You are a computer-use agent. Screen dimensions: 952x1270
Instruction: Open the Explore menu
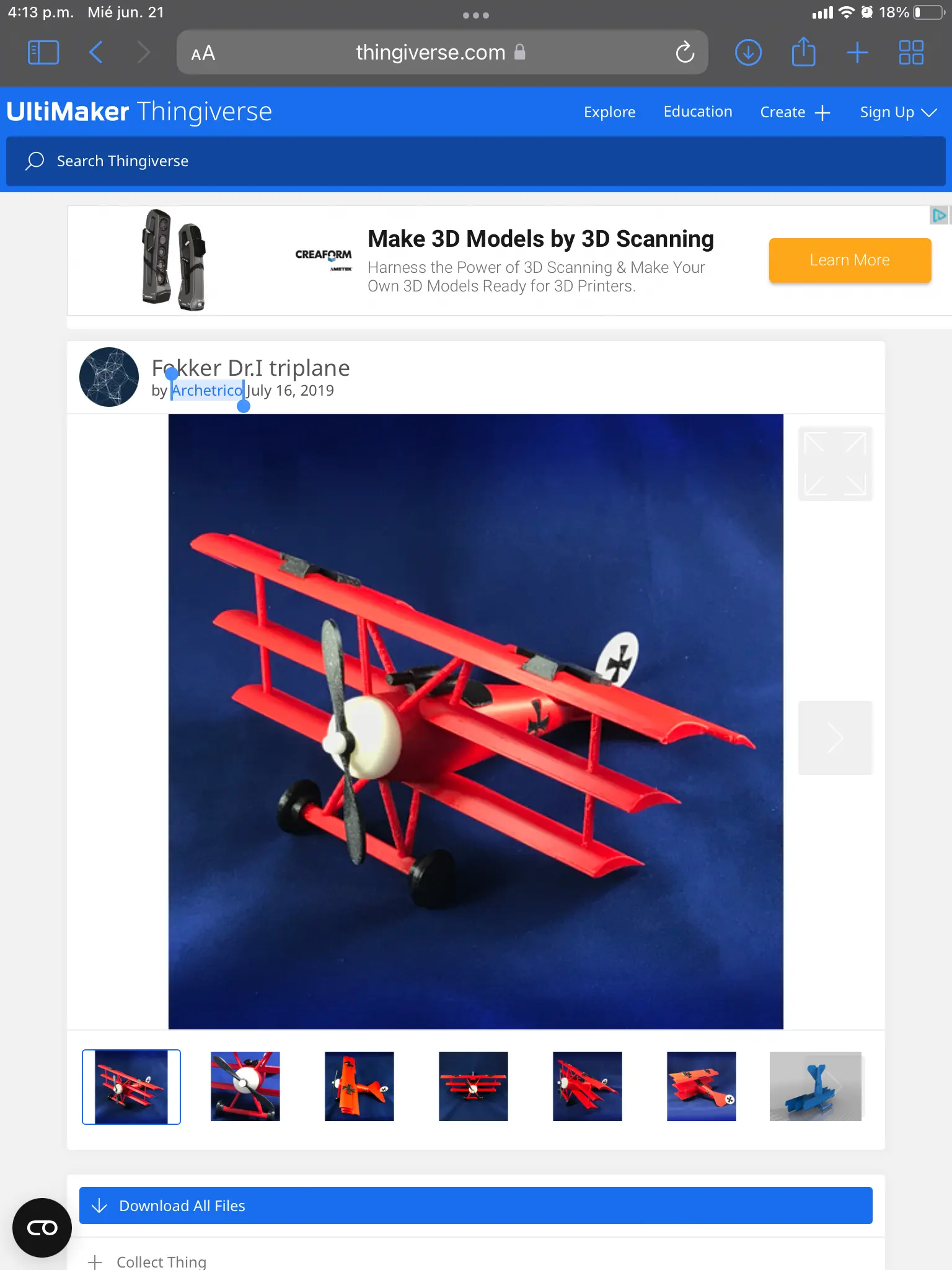pos(609,112)
